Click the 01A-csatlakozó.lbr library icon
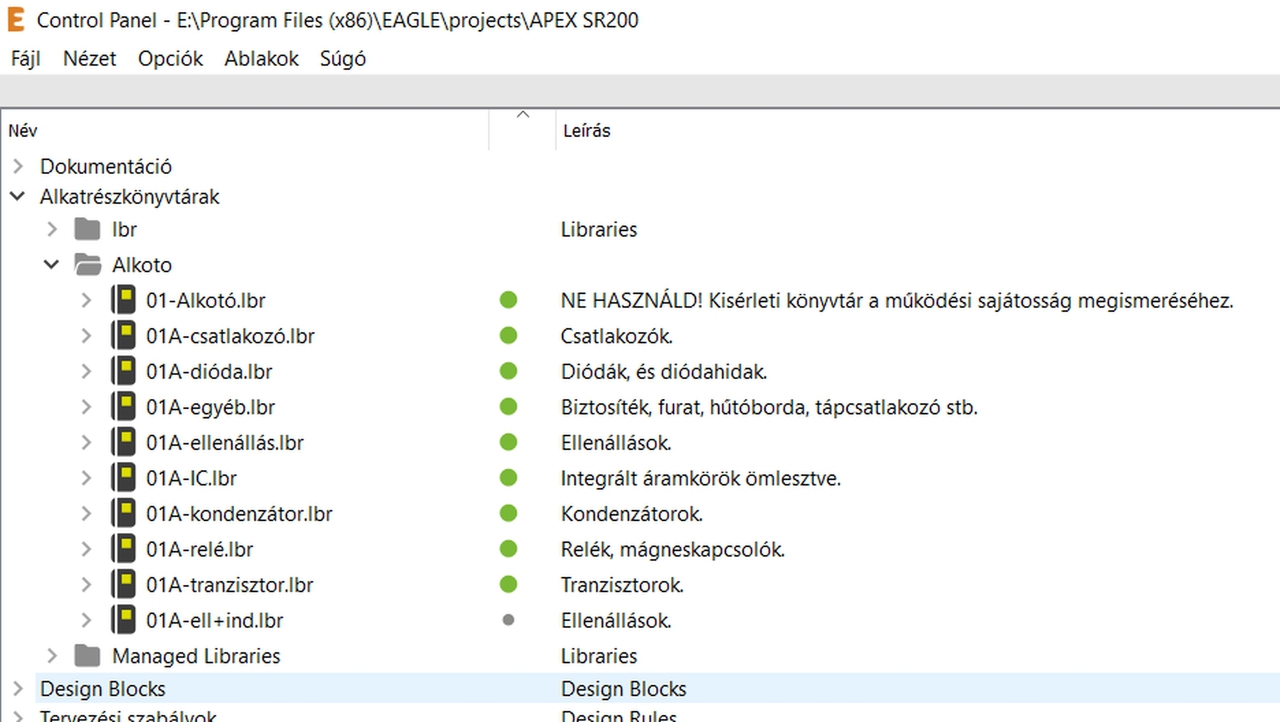Viewport: 1280px width, 722px height. 123,336
